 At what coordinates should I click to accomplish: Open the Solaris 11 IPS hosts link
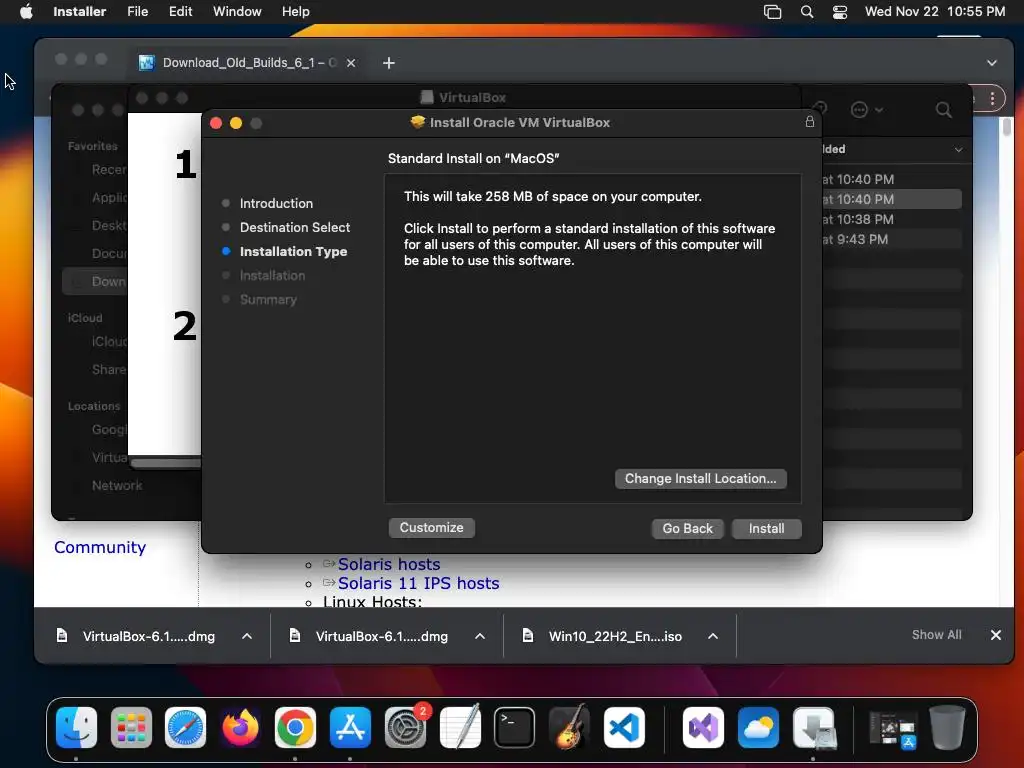click(x=418, y=583)
